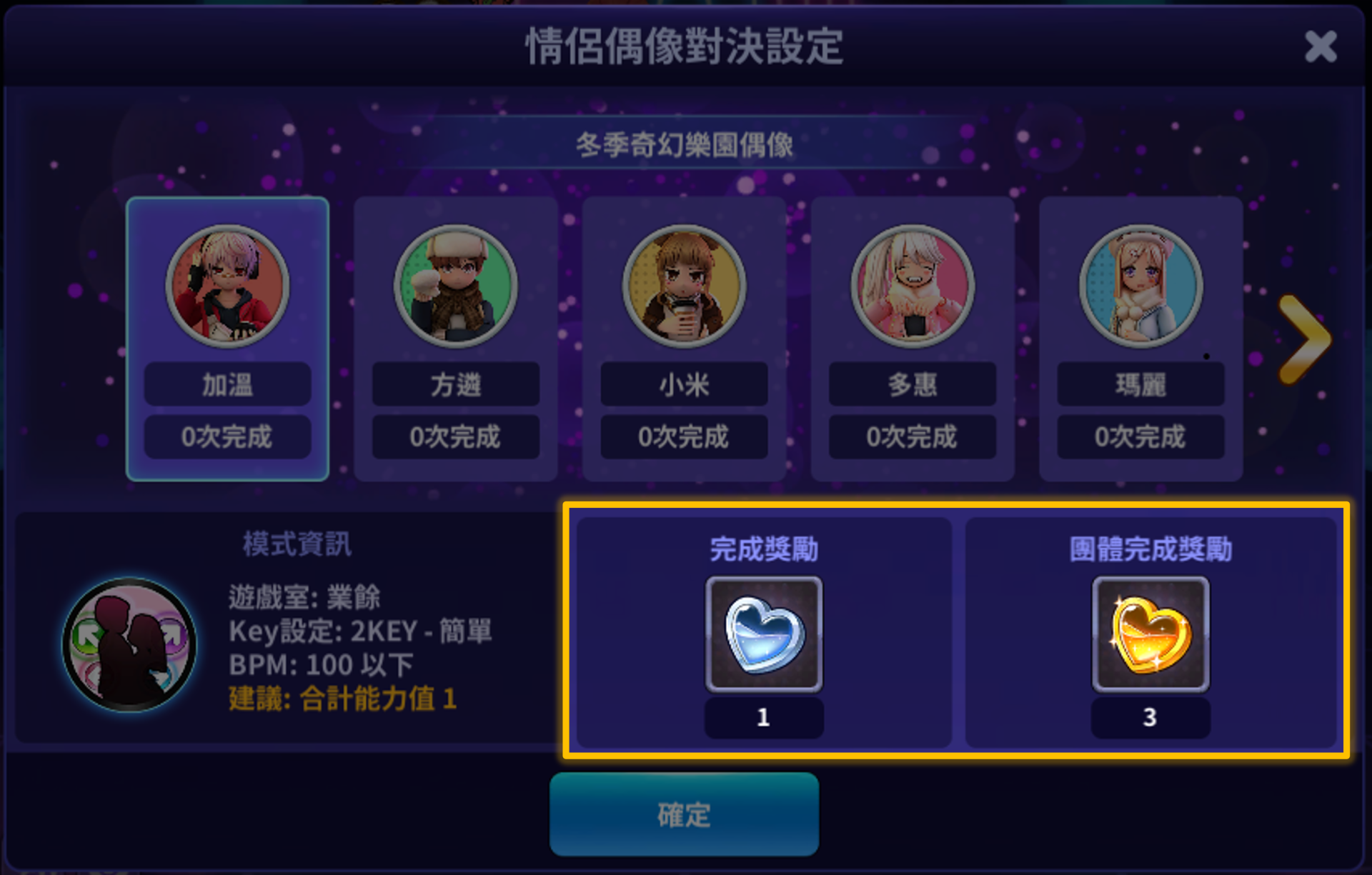Click the blue heart completion reward icon

click(x=764, y=634)
